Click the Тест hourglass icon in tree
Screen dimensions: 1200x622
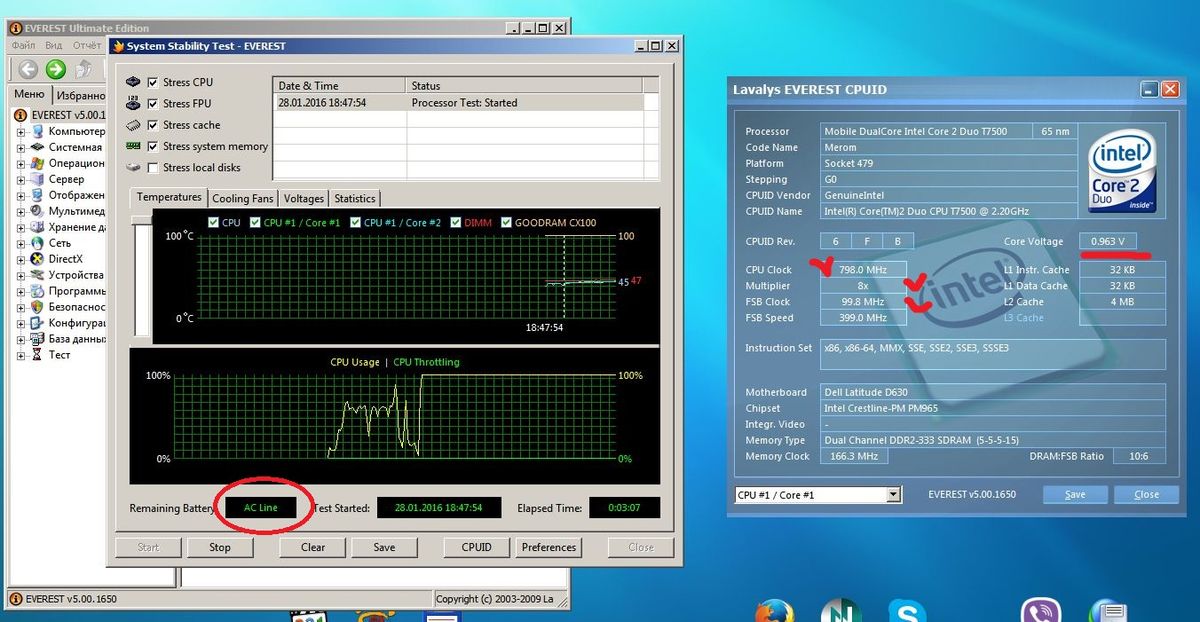(38, 355)
